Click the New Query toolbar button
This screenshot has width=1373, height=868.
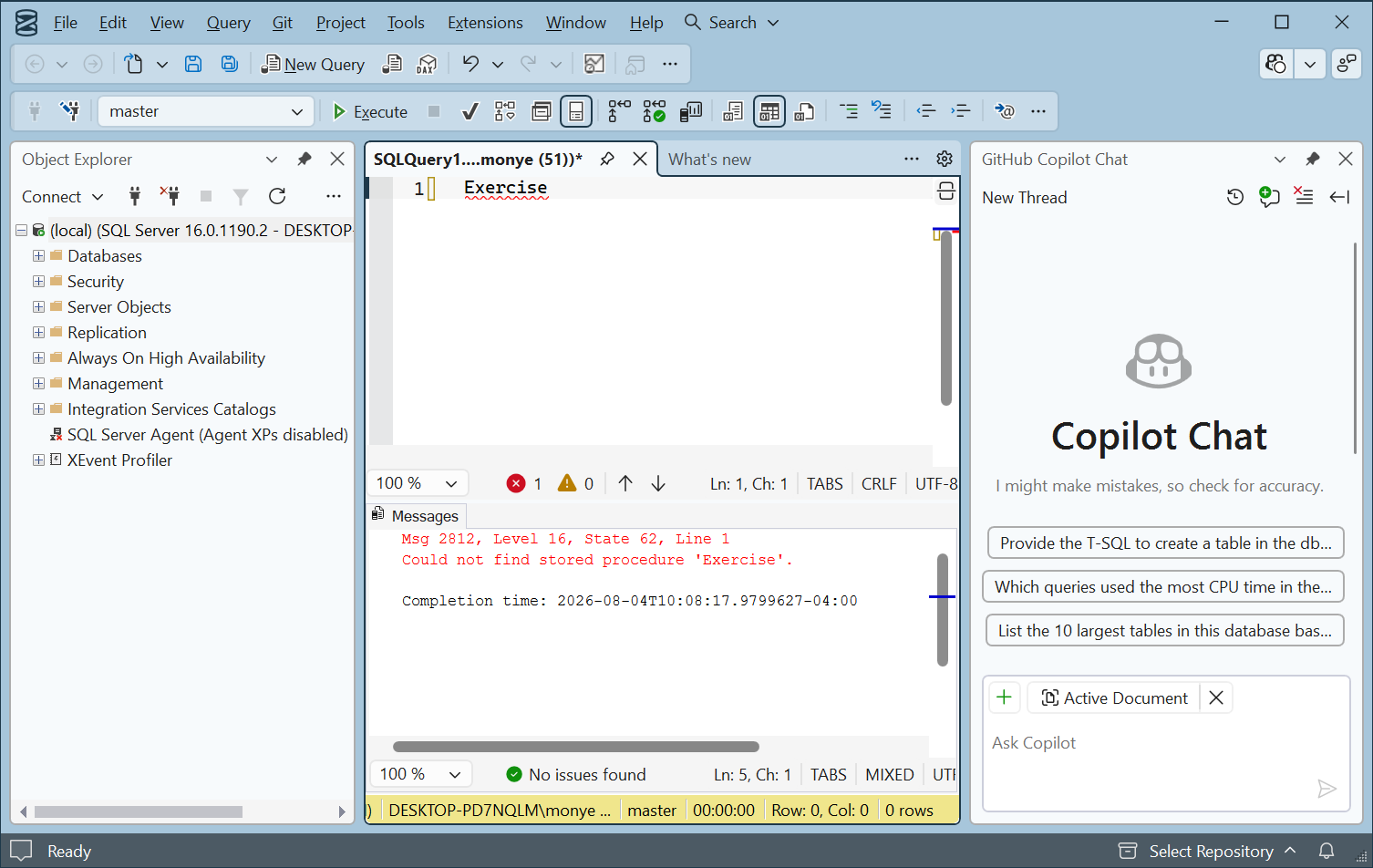coord(313,64)
